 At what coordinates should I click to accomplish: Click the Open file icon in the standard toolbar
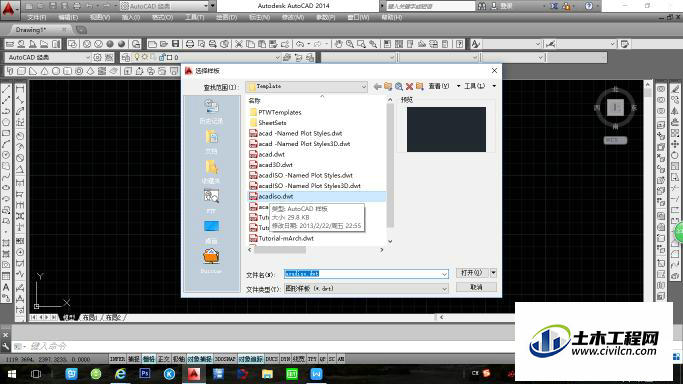click(164, 44)
